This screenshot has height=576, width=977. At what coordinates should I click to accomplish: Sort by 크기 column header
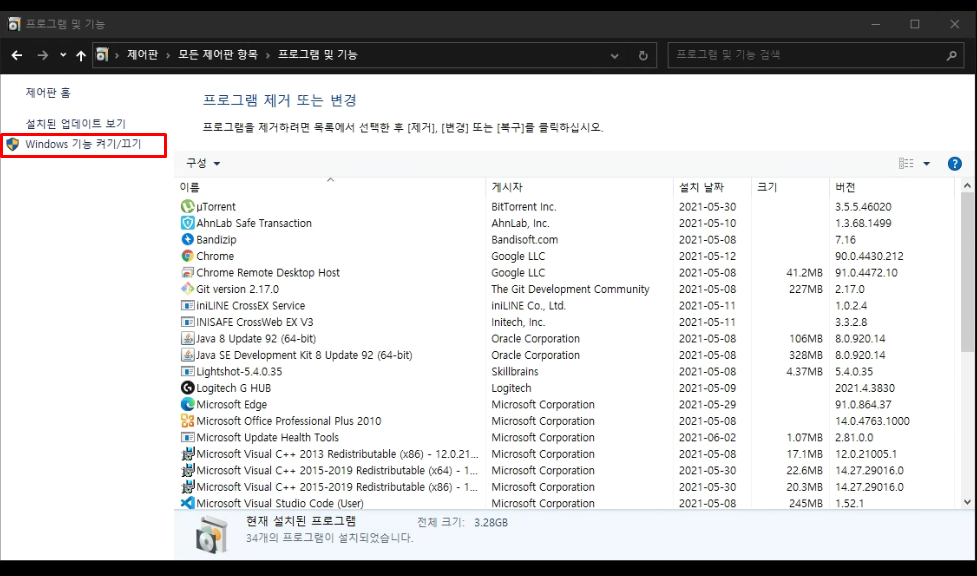789,187
